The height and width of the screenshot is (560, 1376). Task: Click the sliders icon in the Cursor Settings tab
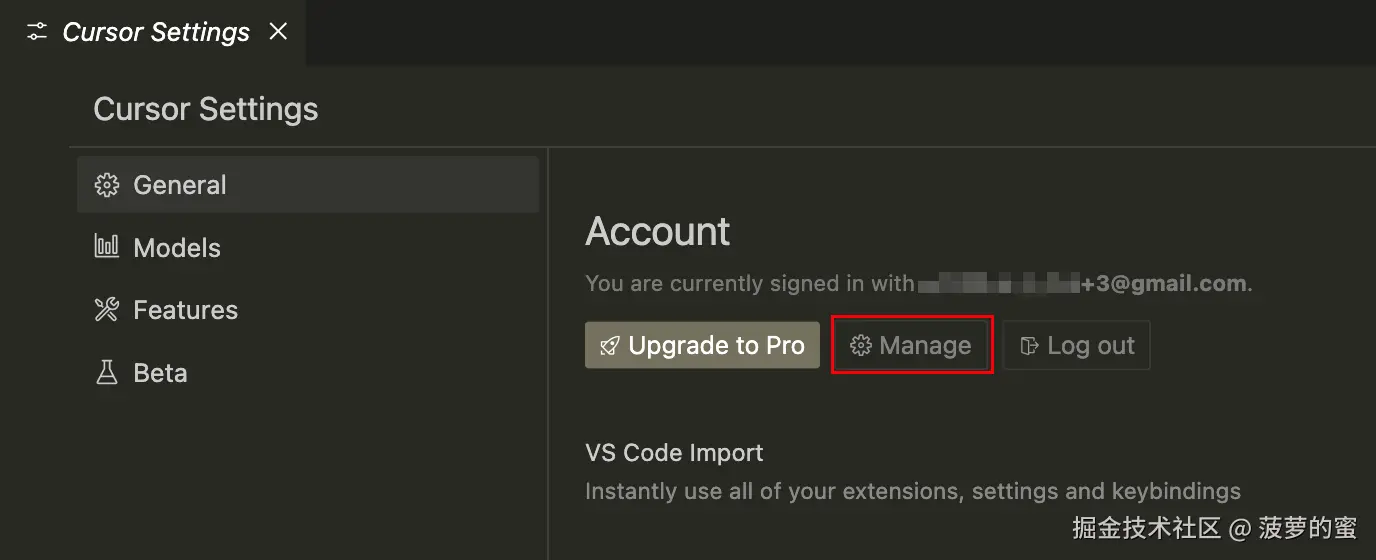37,32
